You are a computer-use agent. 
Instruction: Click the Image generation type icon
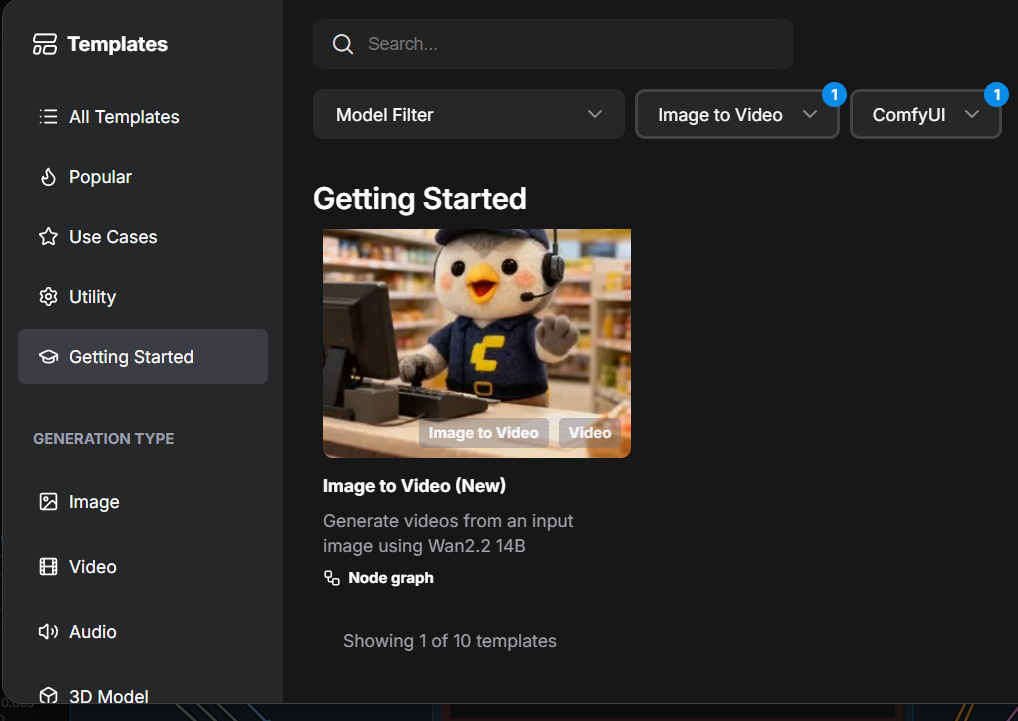[x=48, y=502]
